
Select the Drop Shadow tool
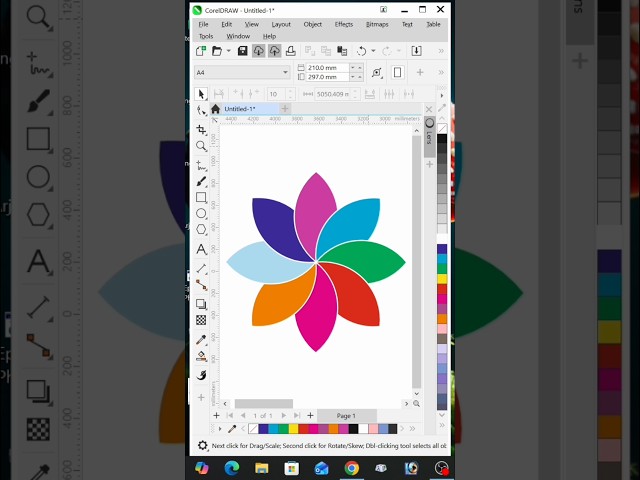pyautogui.click(x=201, y=304)
